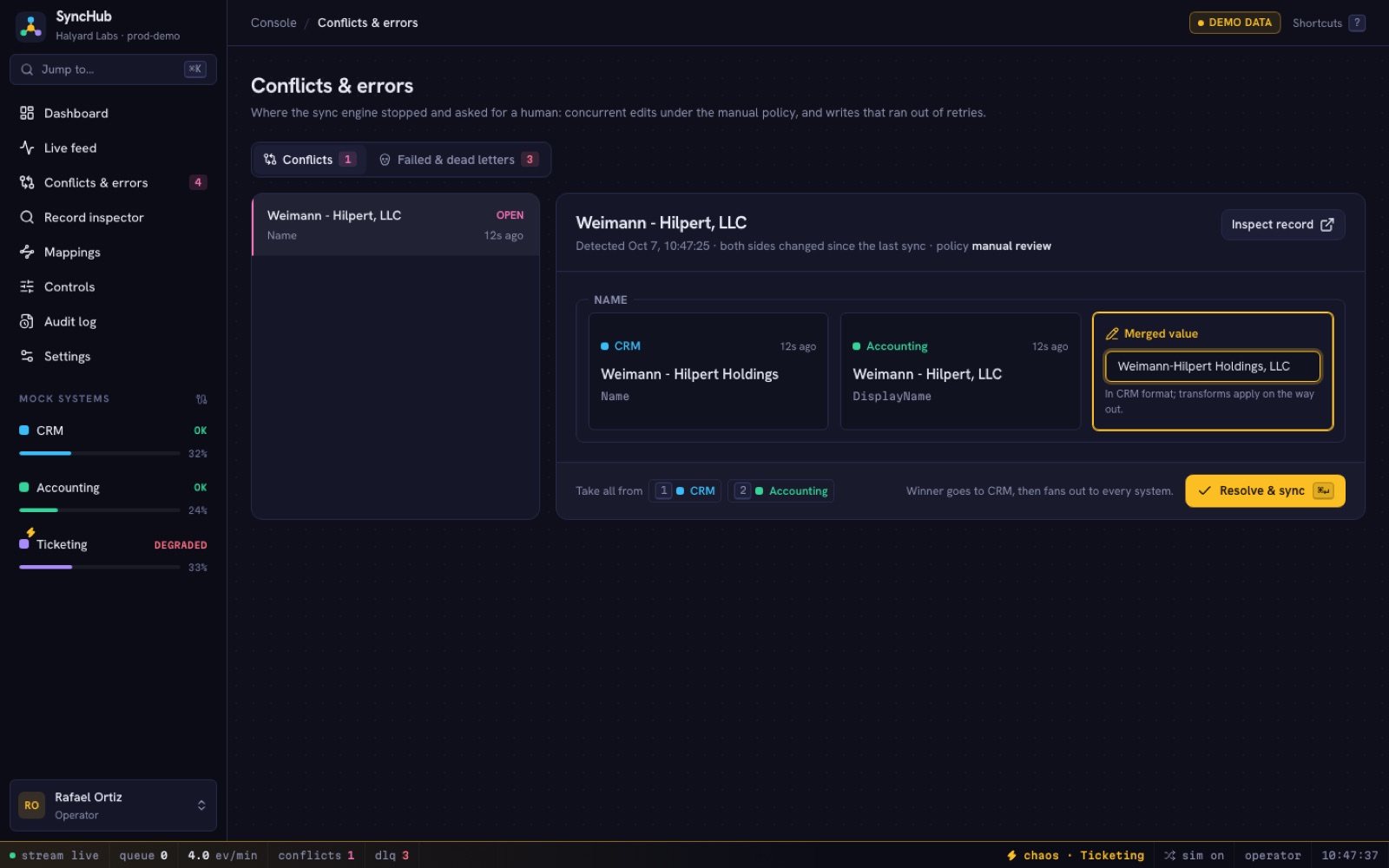1389x868 pixels.
Task: Click 'conflicts 1' in the status bar
Action: (x=316, y=856)
